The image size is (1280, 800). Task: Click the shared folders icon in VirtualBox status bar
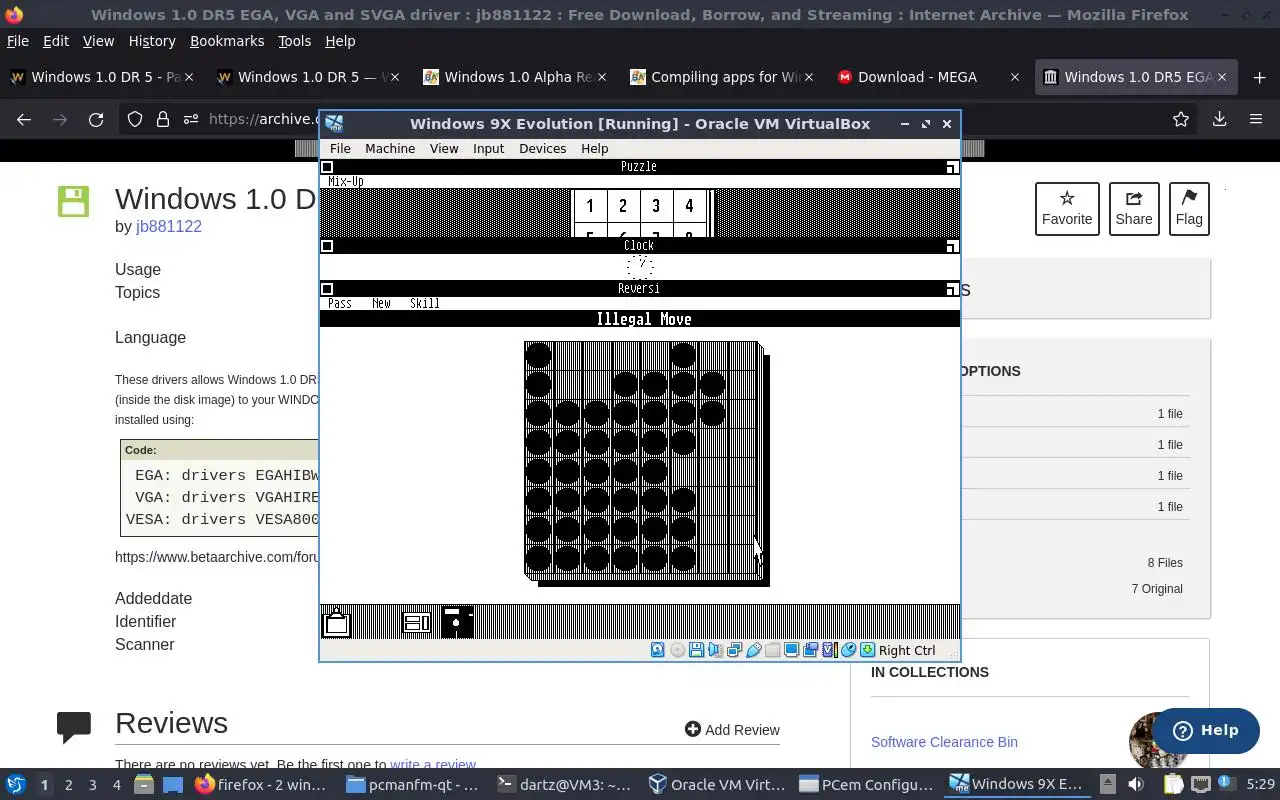[772, 650]
